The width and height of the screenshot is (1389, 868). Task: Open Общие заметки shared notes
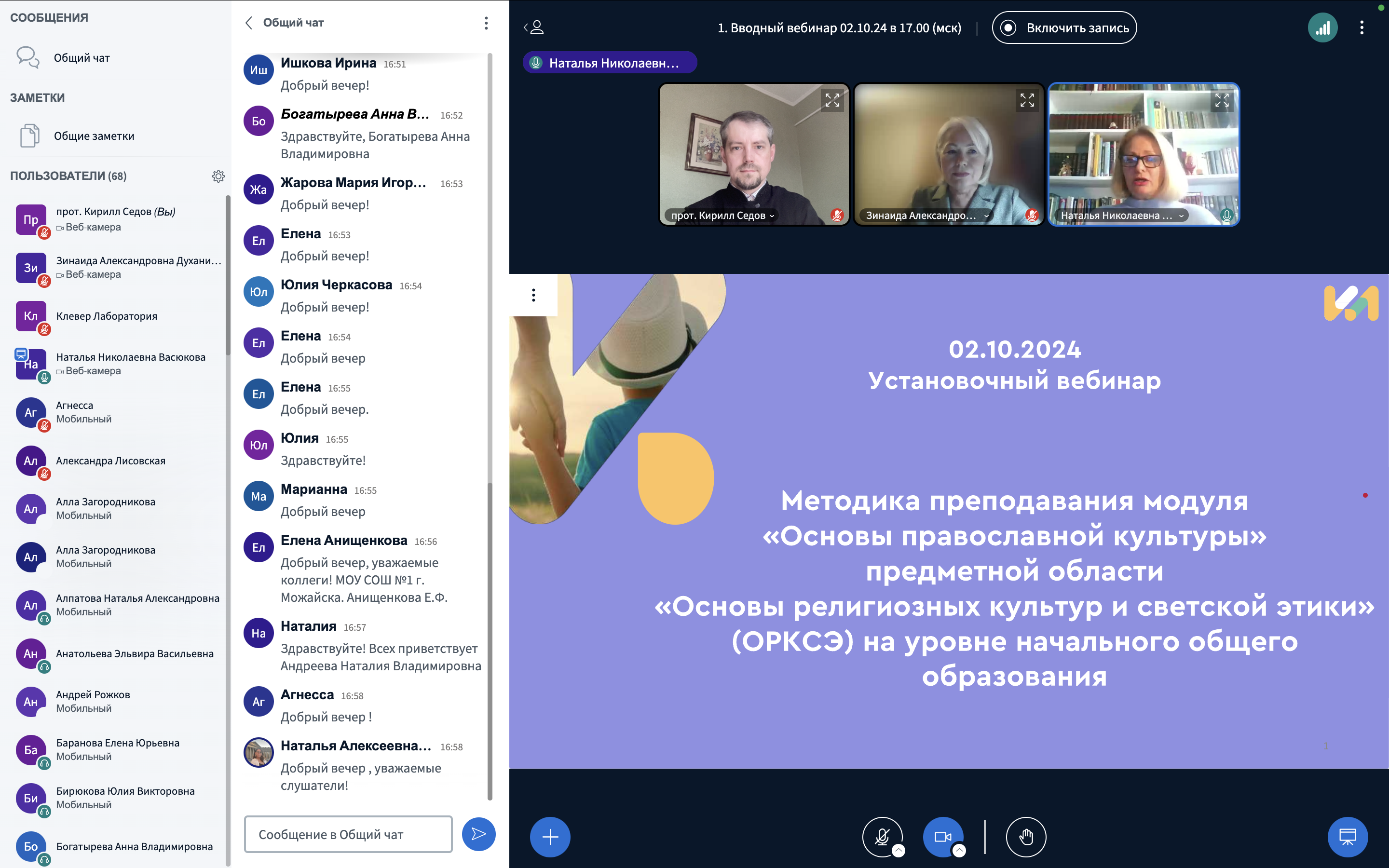pyautogui.click(x=94, y=136)
